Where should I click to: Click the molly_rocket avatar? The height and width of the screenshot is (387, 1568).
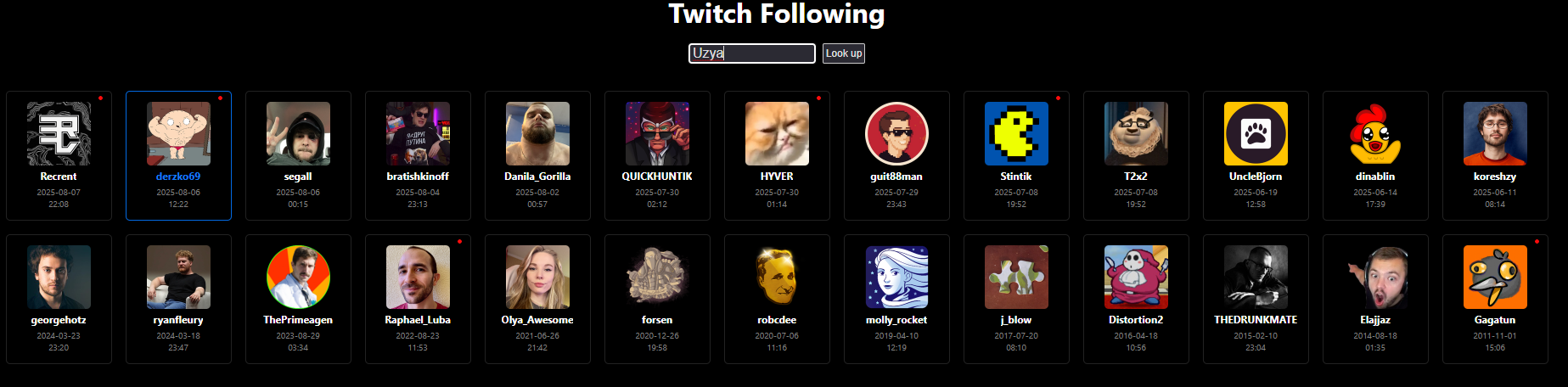pos(896,277)
